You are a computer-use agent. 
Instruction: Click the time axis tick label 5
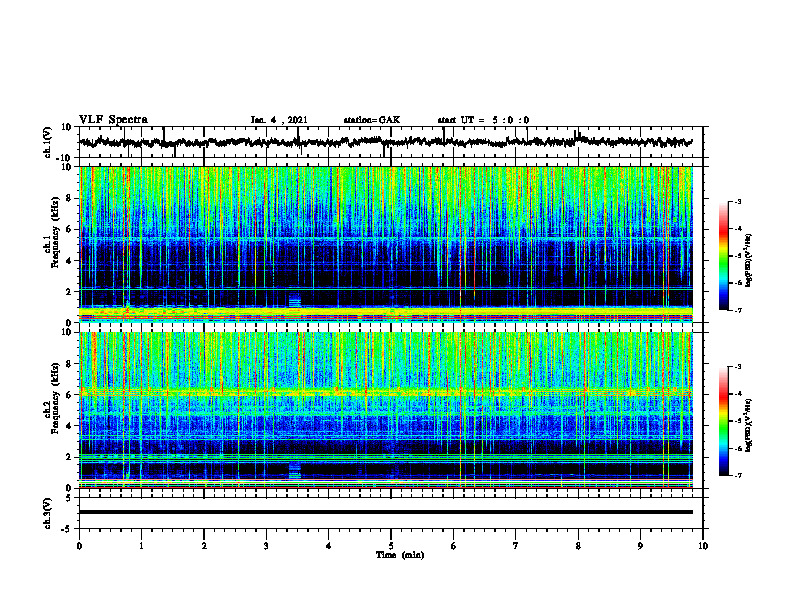(391, 546)
